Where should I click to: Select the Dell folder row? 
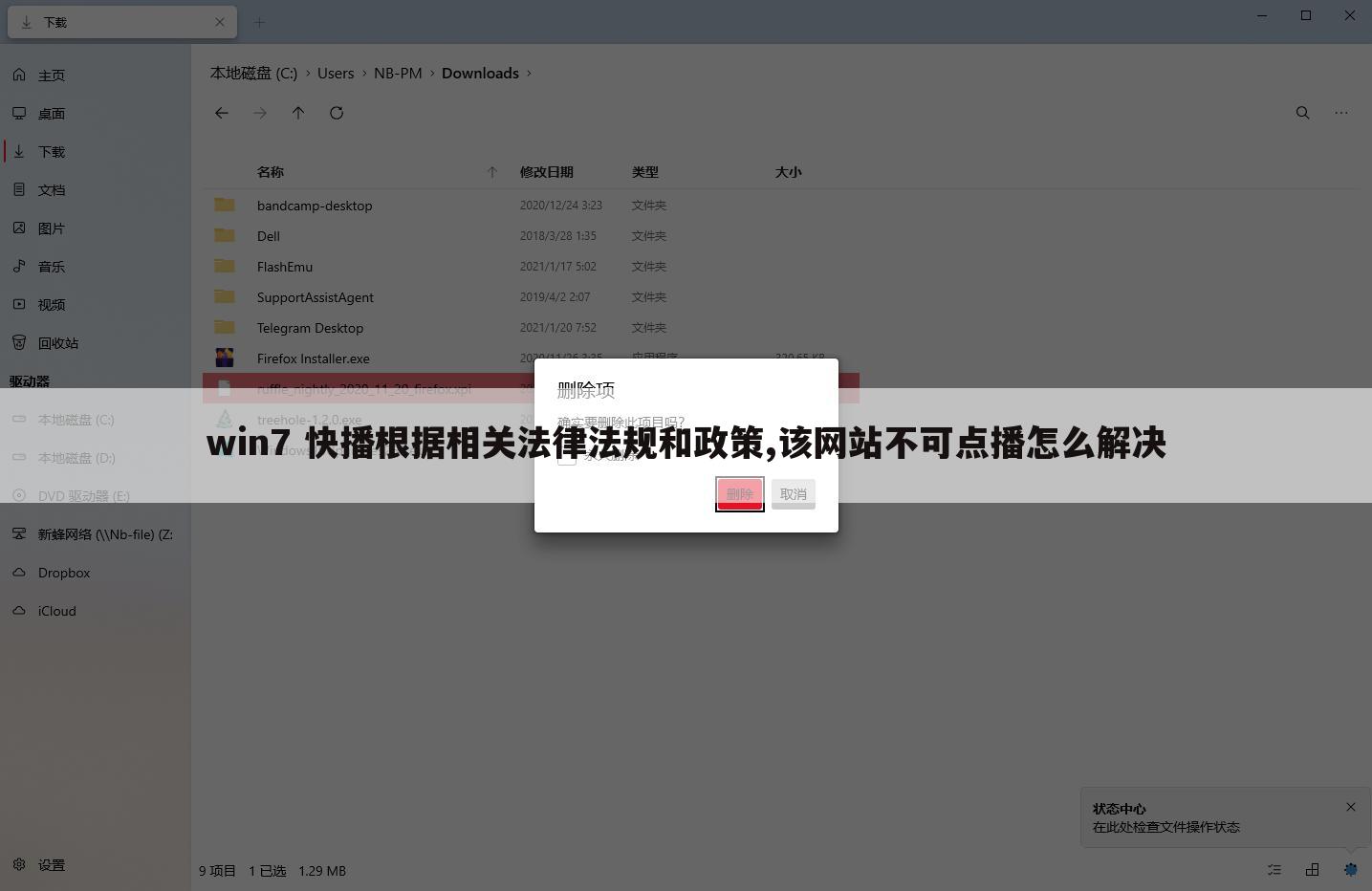[531, 235]
